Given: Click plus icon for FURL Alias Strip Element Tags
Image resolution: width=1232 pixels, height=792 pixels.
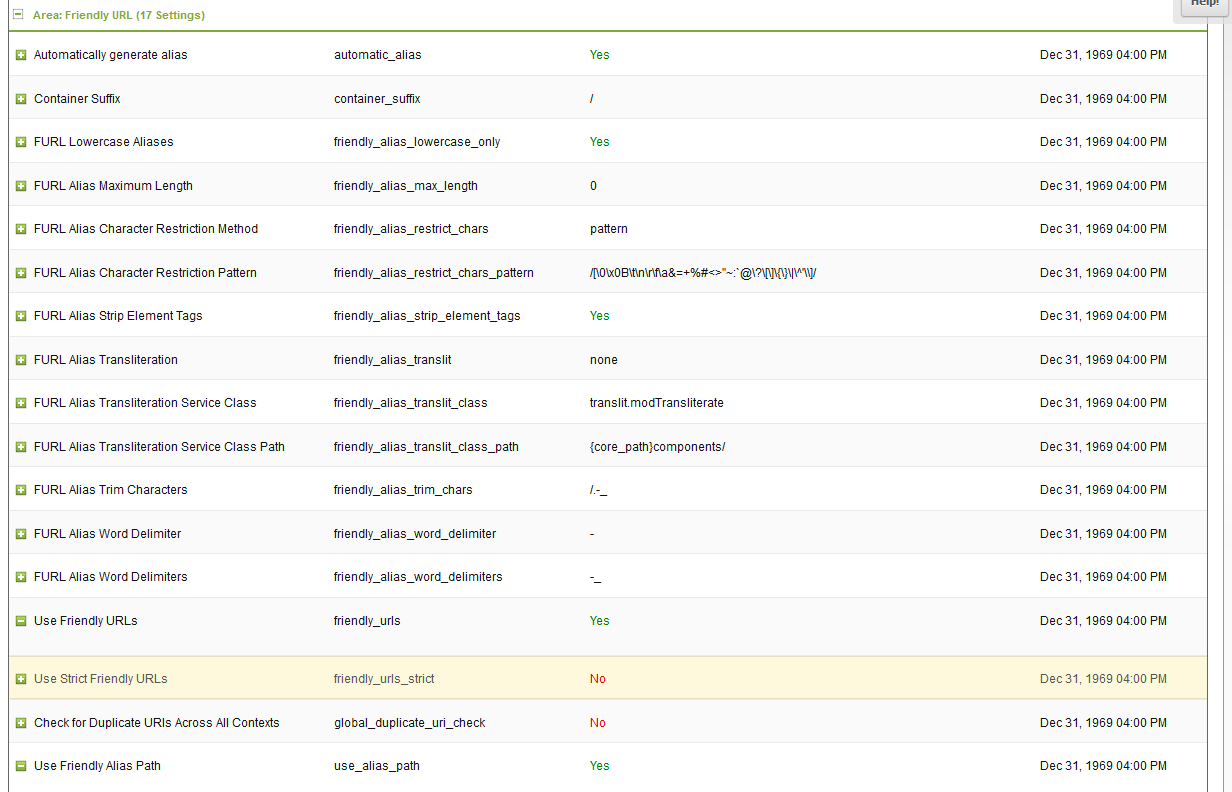Looking at the screenshot, I should pos(21,316).
